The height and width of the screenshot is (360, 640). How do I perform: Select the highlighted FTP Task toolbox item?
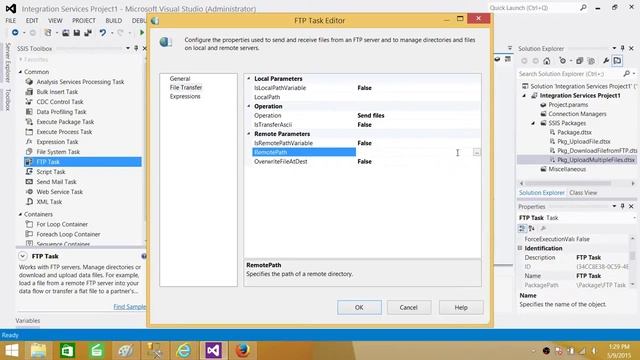click(x=83, y=162)
